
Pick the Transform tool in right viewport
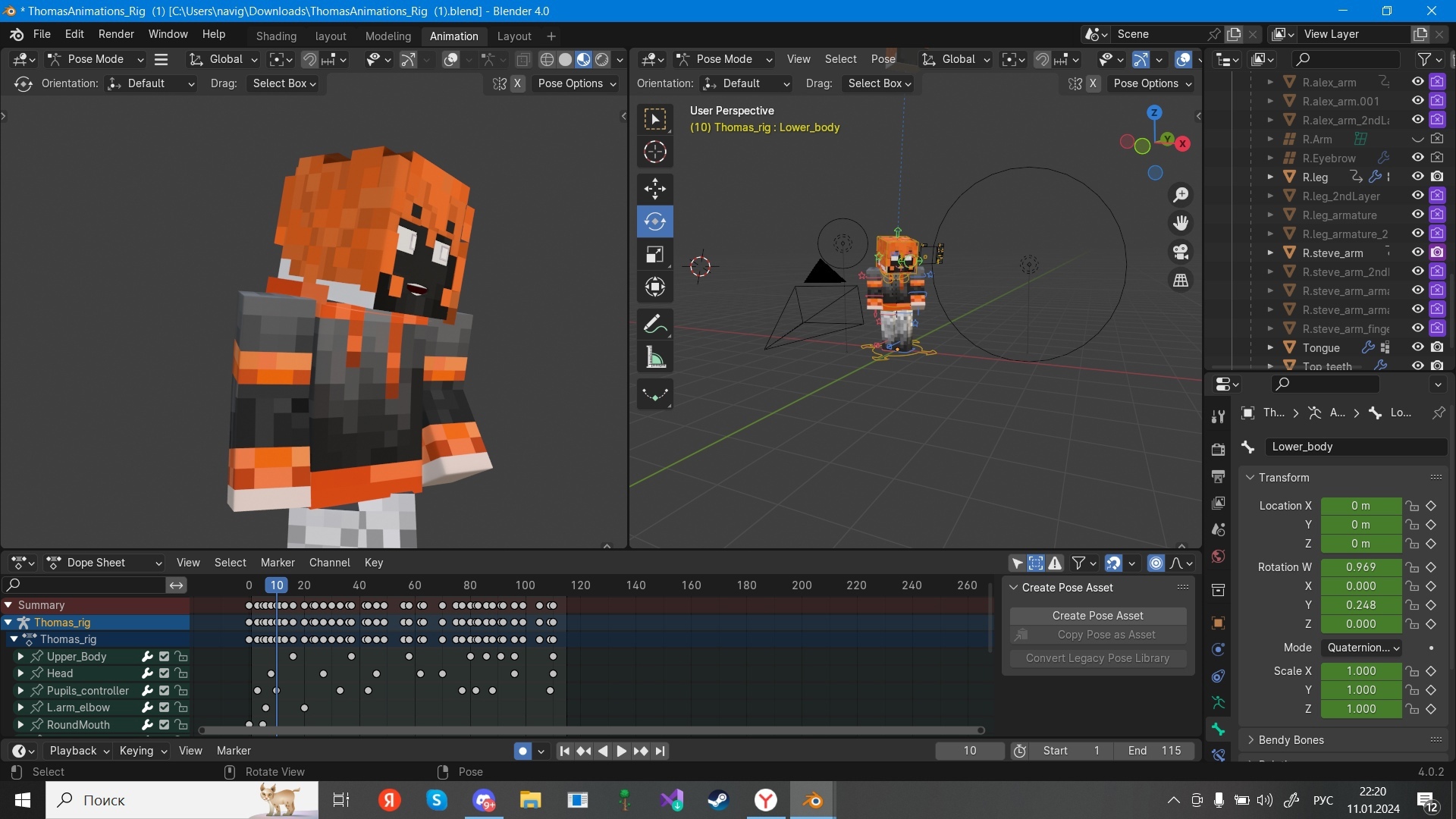(655, 287)
